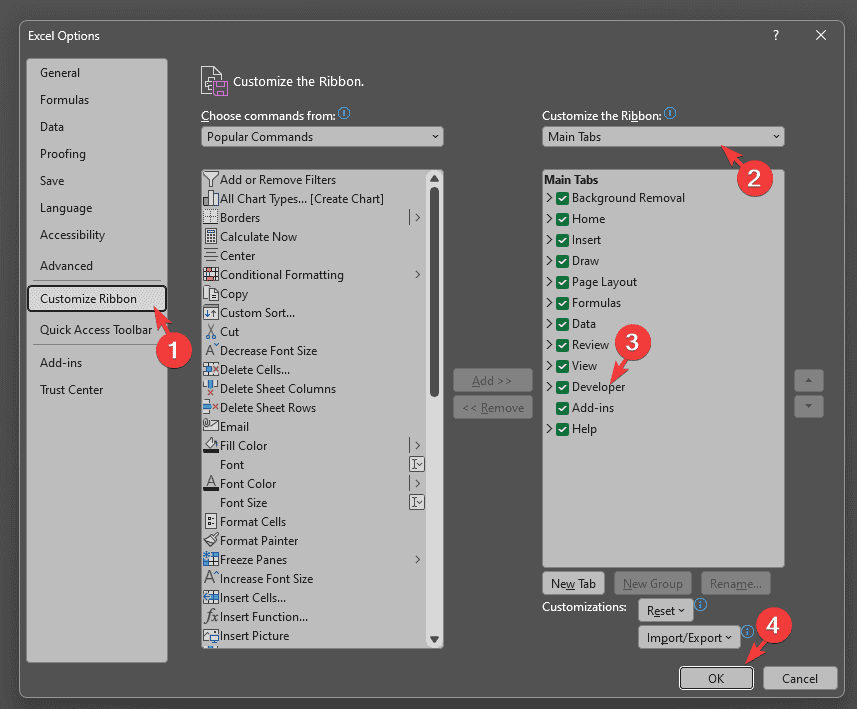Click the Conditional Formatting icon
Image resolution: width=857 pixels, height=709 pixels.
210,274
